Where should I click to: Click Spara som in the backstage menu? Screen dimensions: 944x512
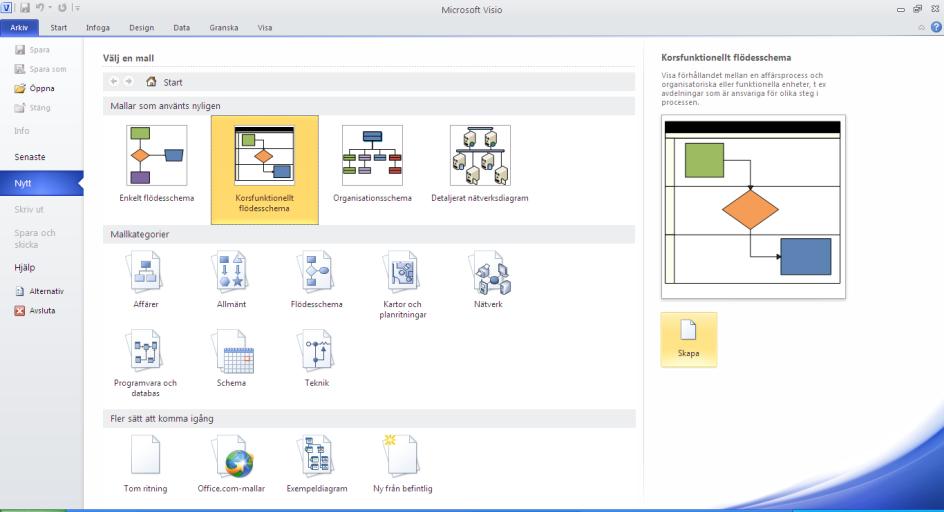[42, 69]
